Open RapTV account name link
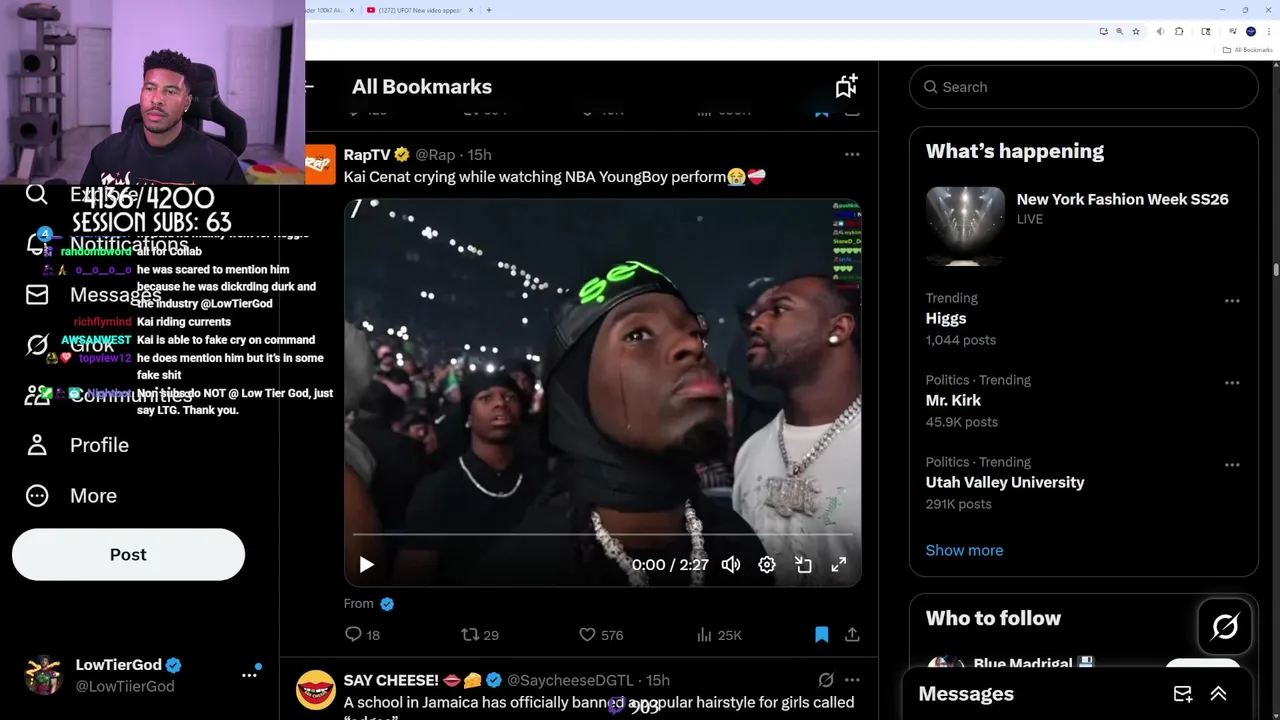 pos(367,155)
